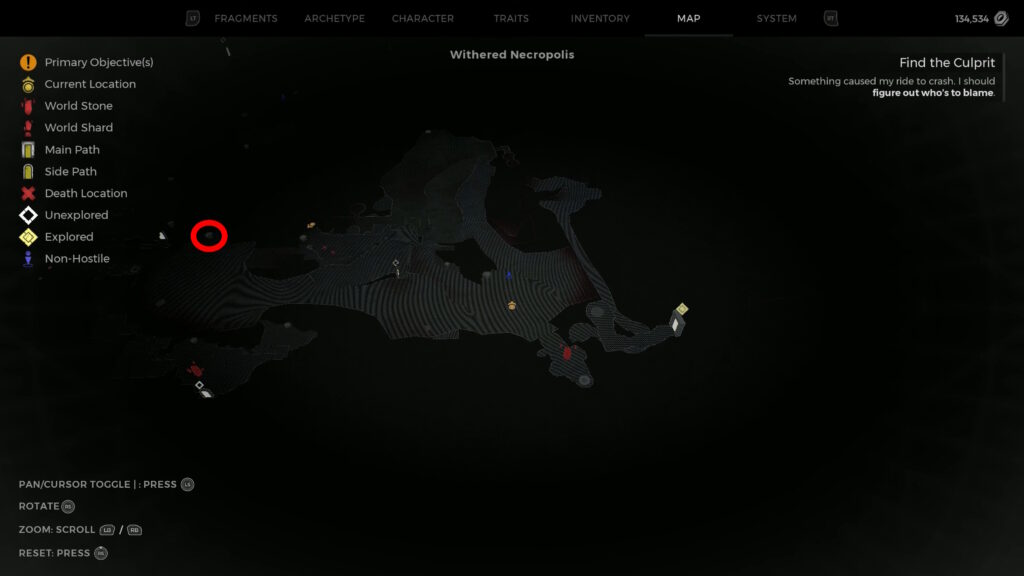Select the small unexplored diamond marker in map center
1024x576 pixels.
[396, 263]
